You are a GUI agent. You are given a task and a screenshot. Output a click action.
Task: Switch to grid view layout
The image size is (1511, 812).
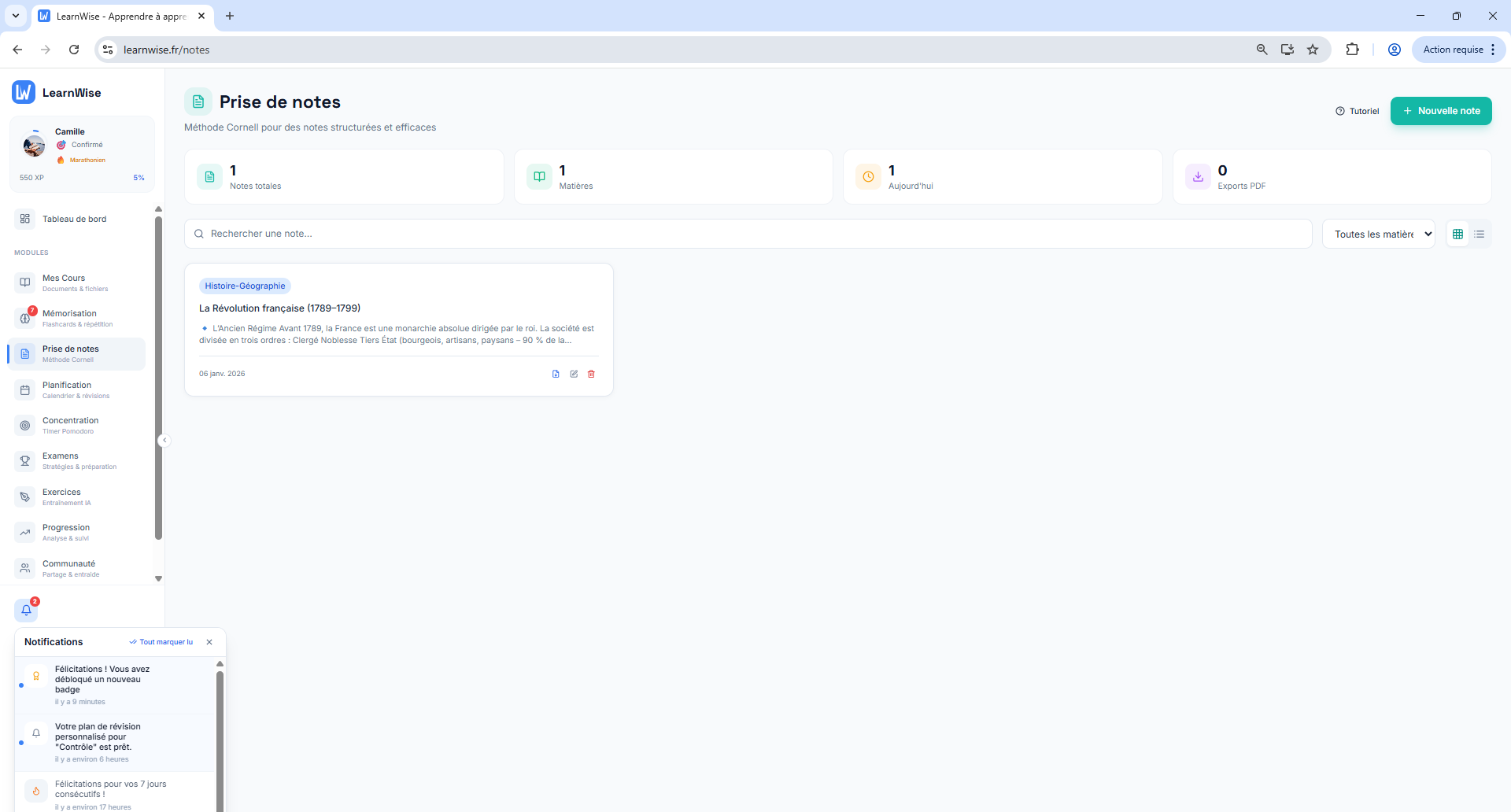point(1457,234)
